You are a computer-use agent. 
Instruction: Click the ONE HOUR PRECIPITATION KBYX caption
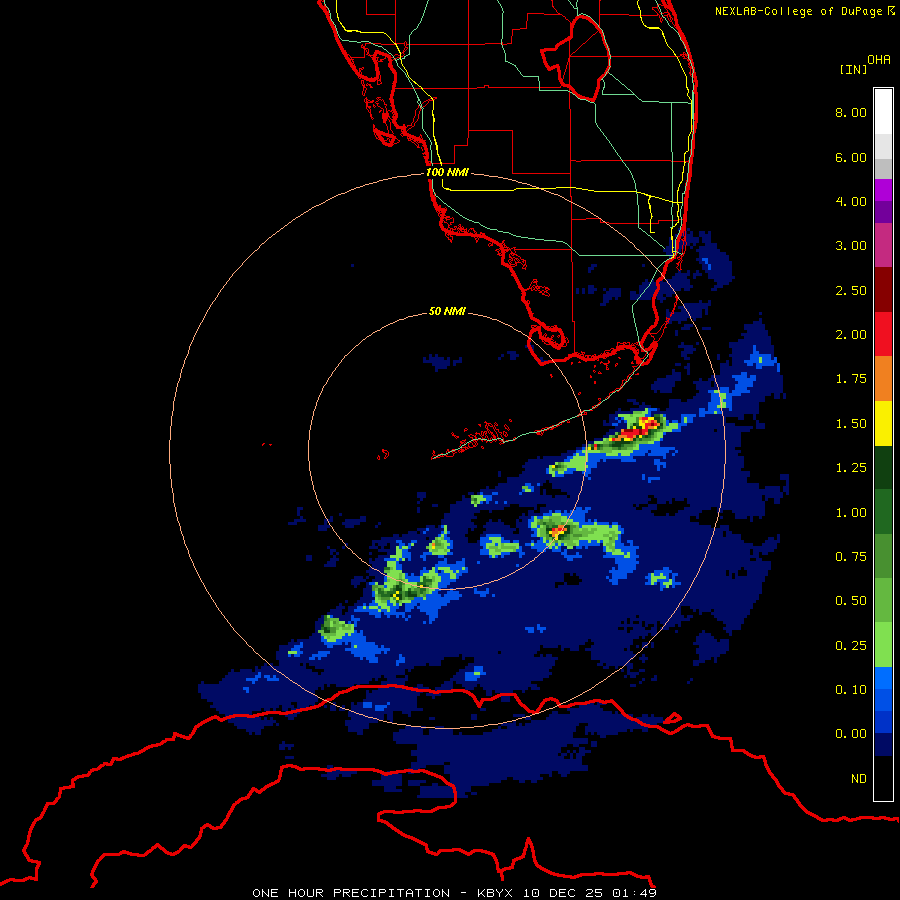(x=454, y=893)
